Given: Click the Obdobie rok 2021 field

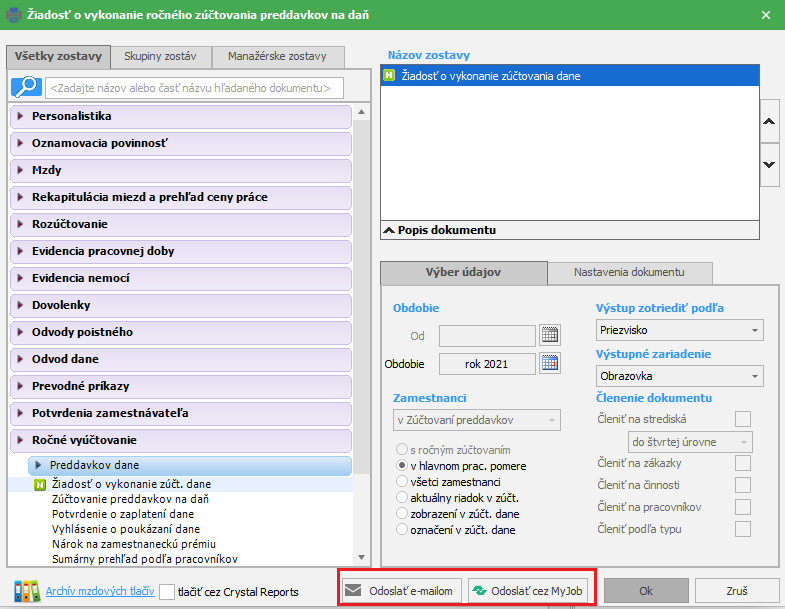Looking at the screenshot, I should (487, 364).
